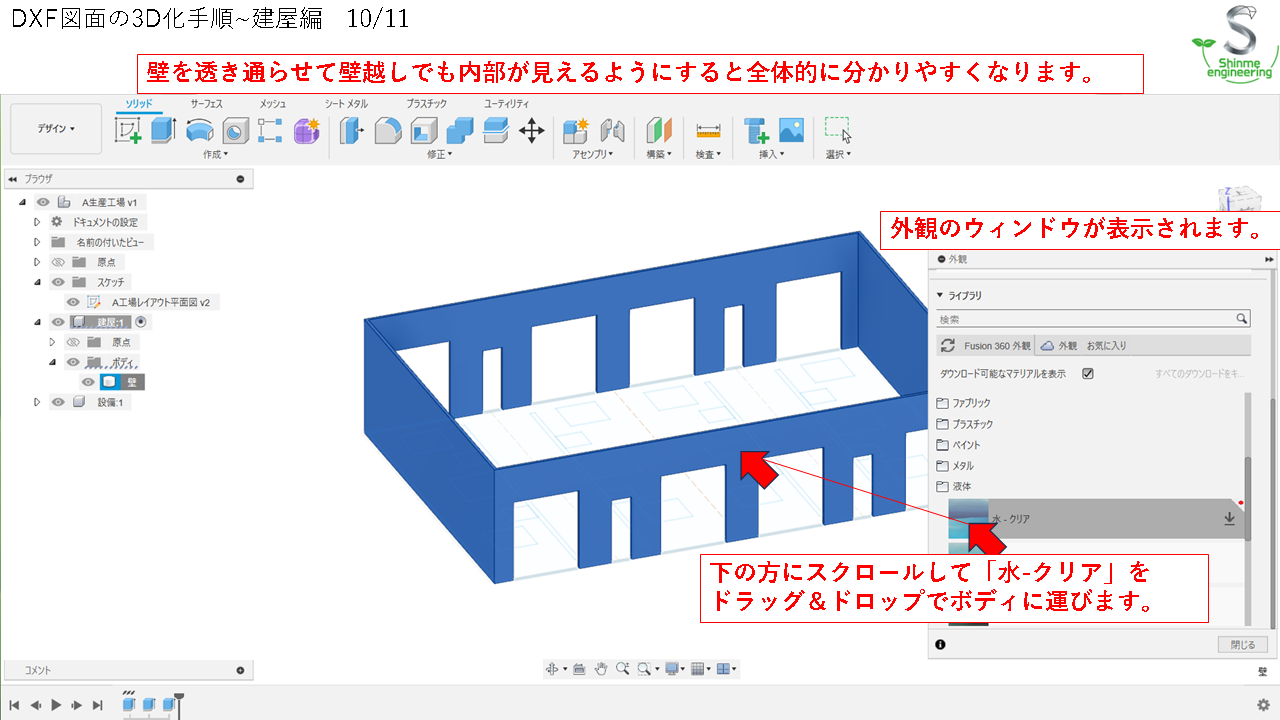Activate 建屋:1 component radio button
The height and width of the screenshot is (720, 1280).
tap(141, 322)
